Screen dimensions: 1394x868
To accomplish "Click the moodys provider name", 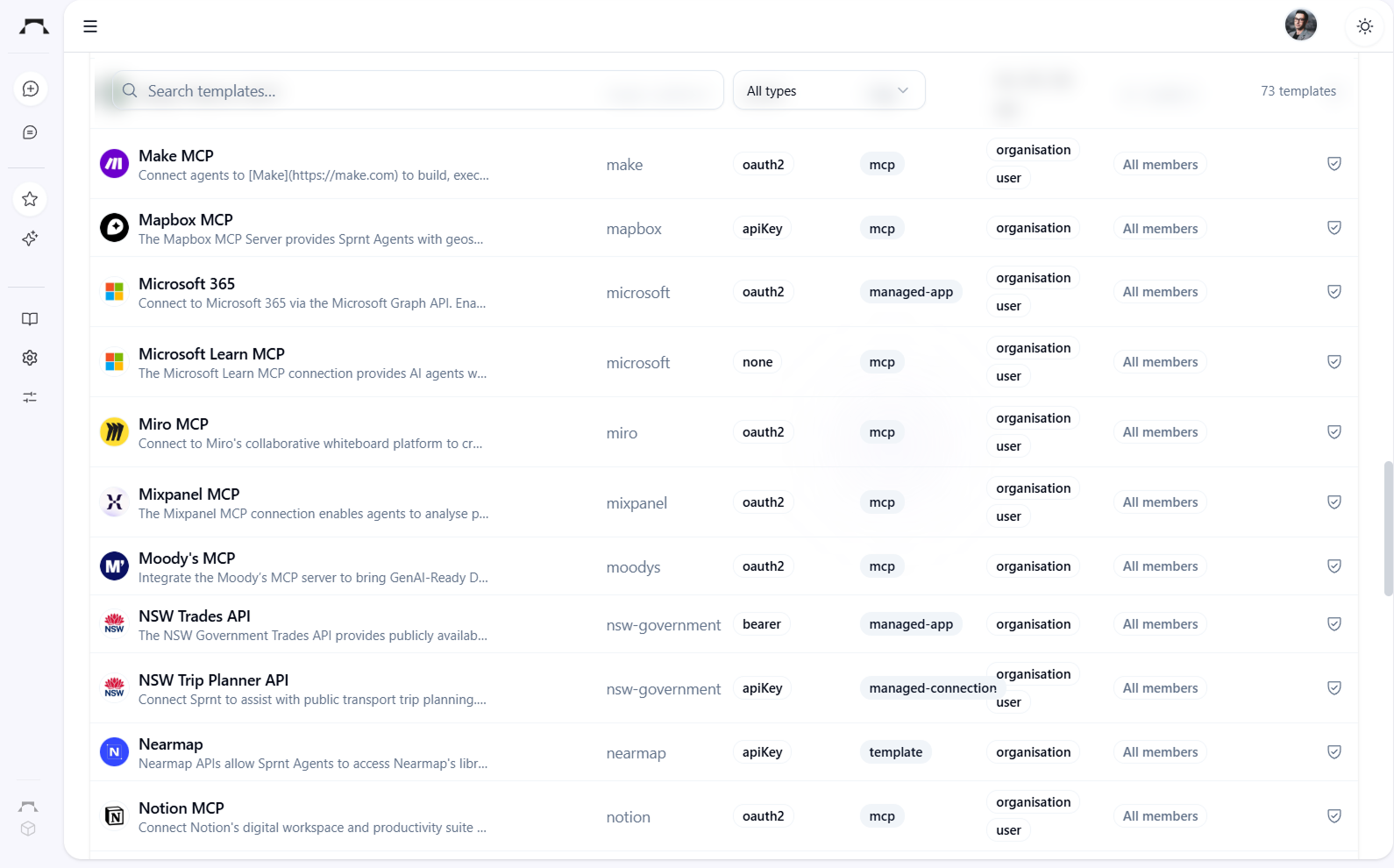I will coord(633,567).
